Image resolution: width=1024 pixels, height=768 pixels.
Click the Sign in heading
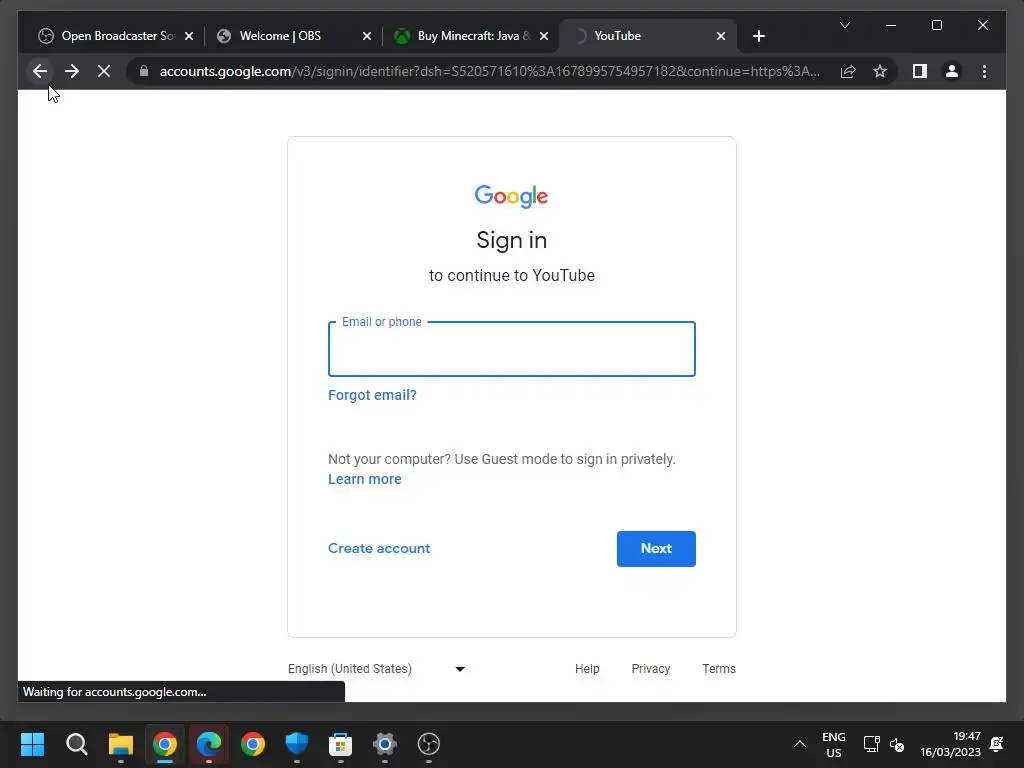pyautogui.click(x=511, y=240)
